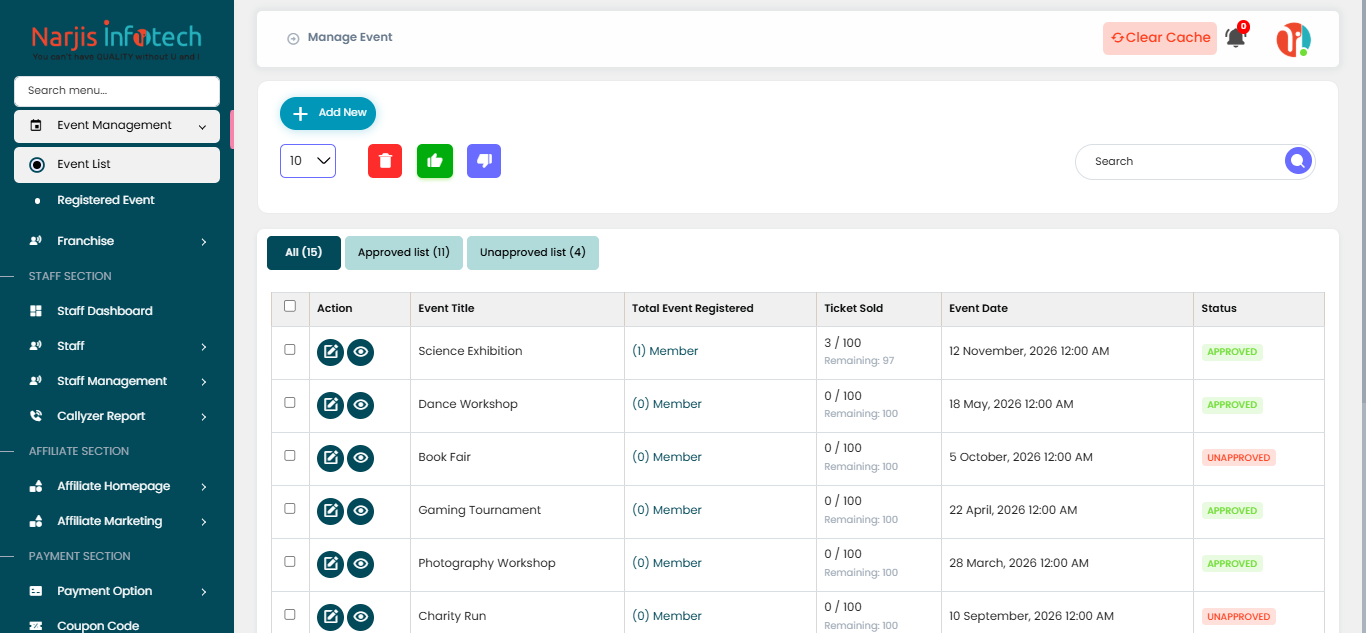The width and height of the screenshot is (1366, 633).
Task: Open the rows-per-page dropdown showing 10
Action: click(x=308, y=161)
